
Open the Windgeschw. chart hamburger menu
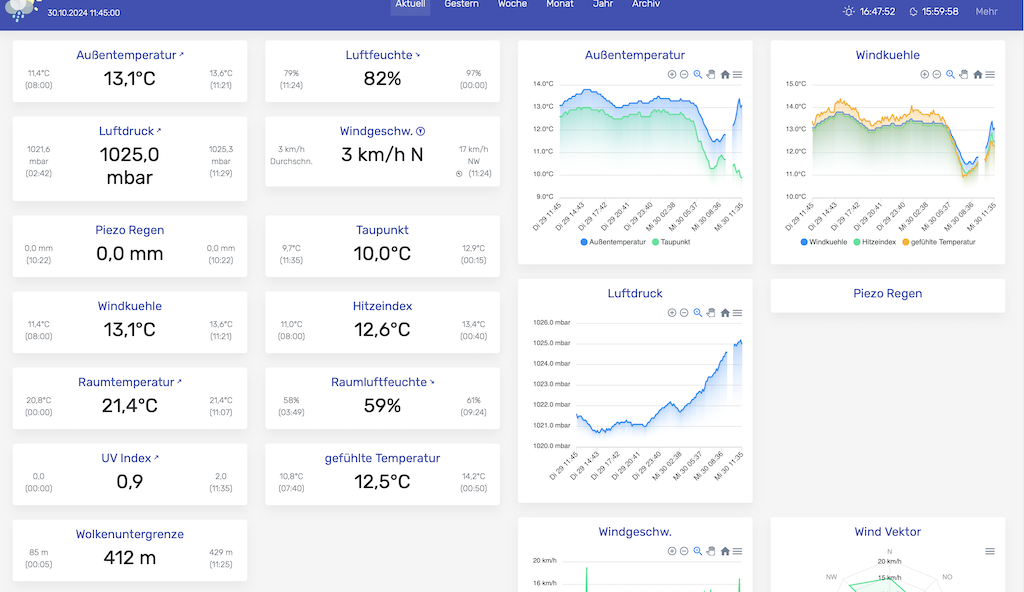pos(737,551)
